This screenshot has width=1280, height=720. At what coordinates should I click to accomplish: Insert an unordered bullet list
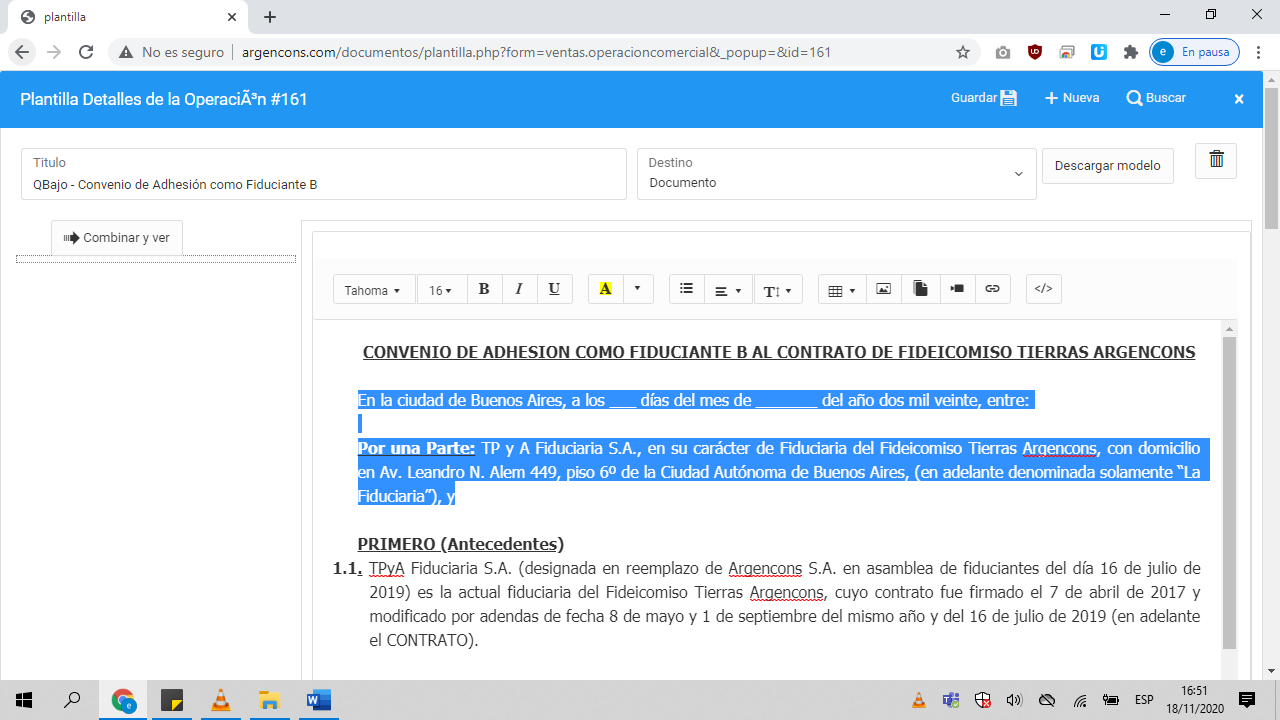686,289
